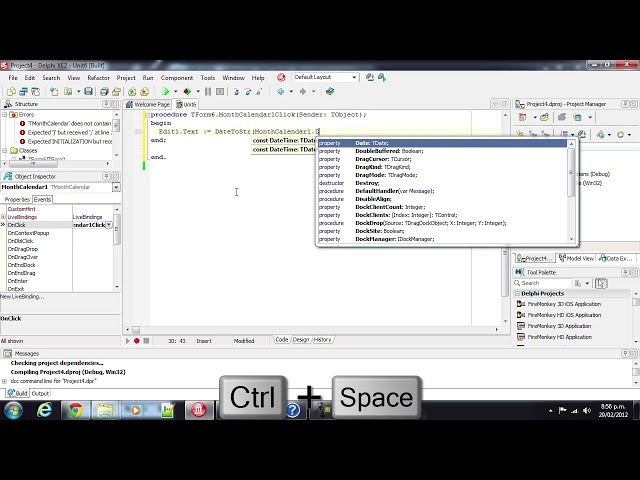The width and height of the screenshot is (640, 480).
Task: Switch to the Output tab in Messages
Action: click(x=40, y=393)
